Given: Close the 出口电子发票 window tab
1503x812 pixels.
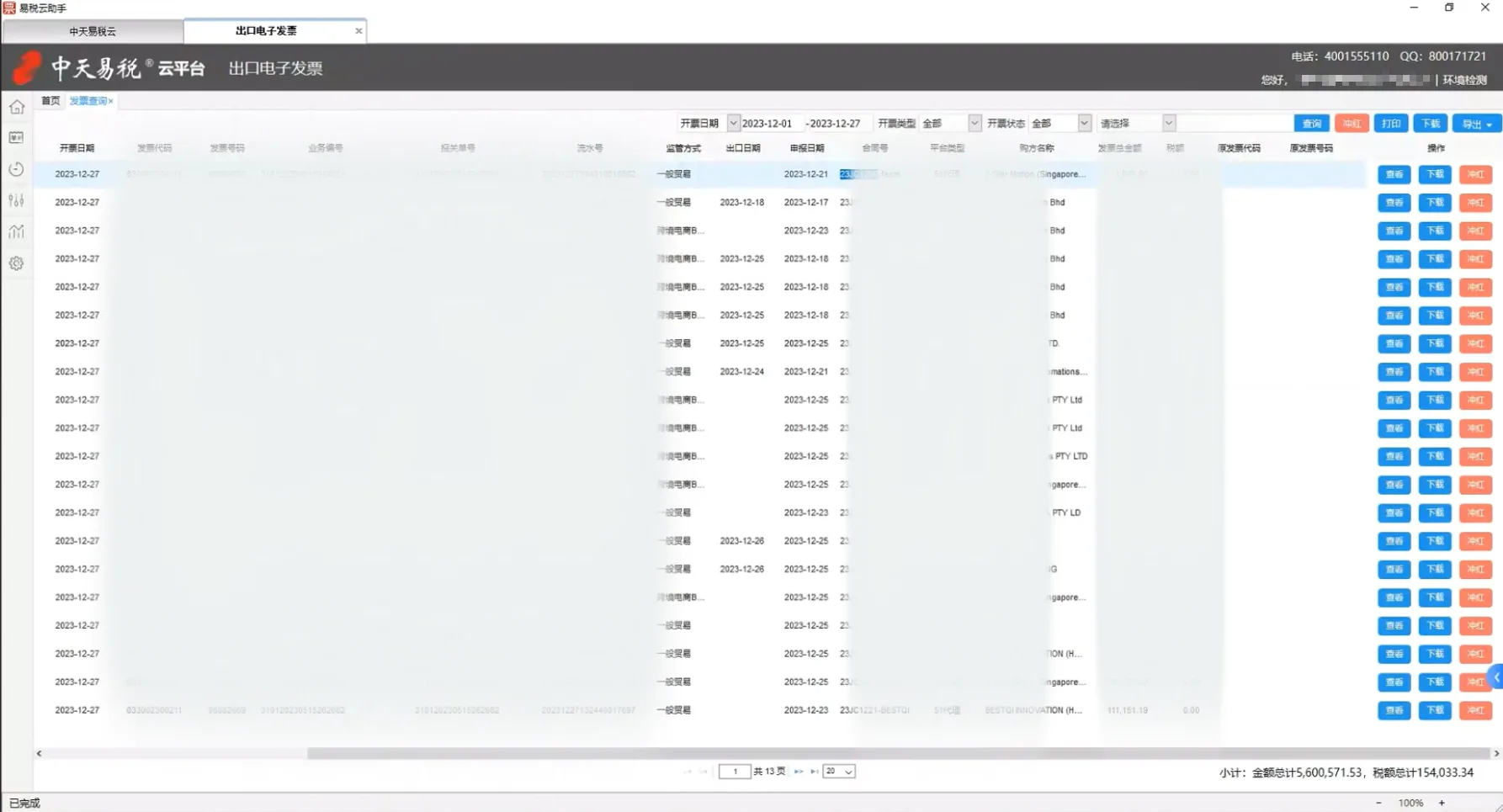Looking at the screenshot, I should point(358,31).
